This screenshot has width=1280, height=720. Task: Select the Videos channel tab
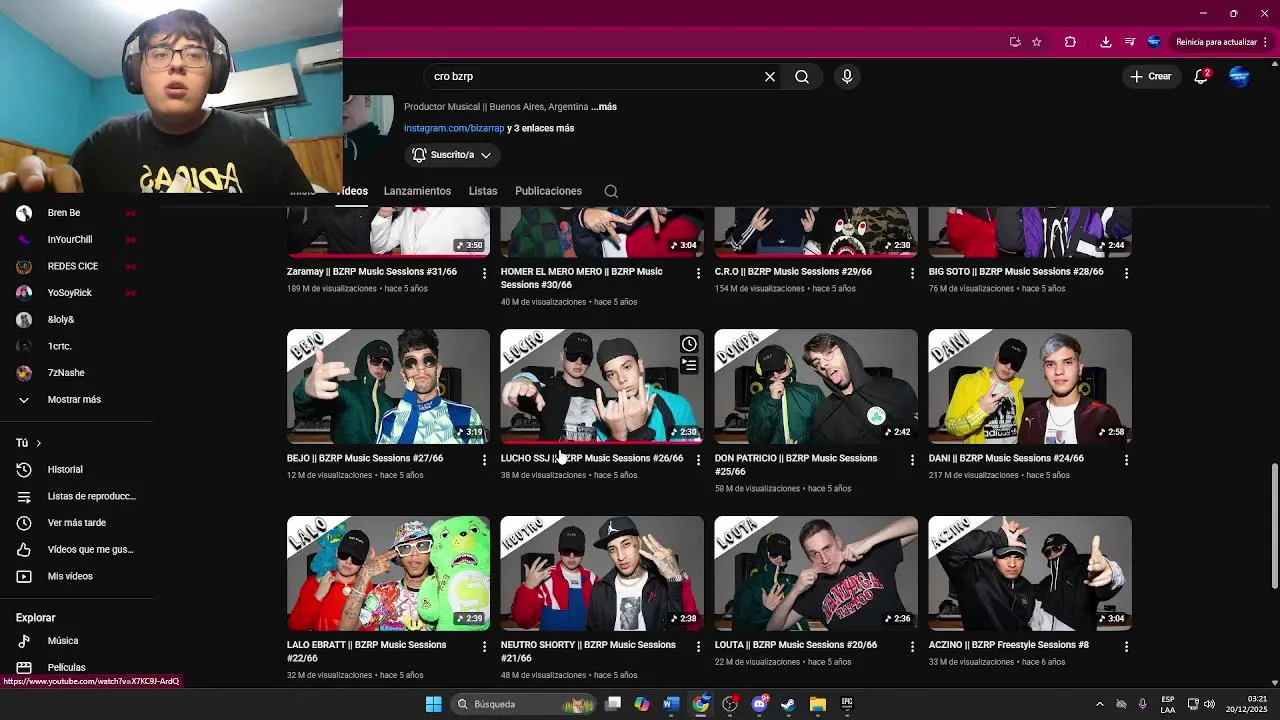pos(355,191)
